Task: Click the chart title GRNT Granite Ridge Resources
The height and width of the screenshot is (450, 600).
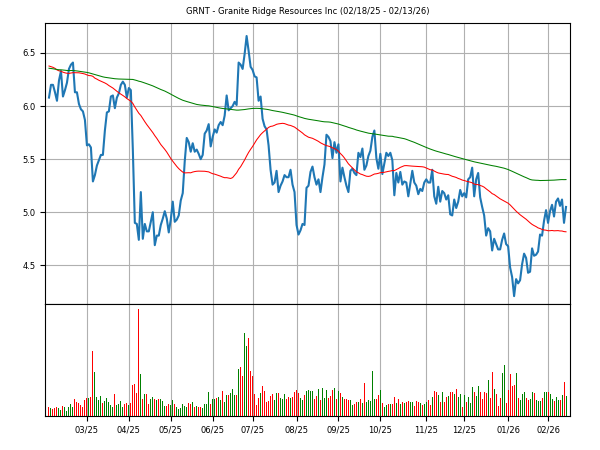Action: click(x=307, y=11)
